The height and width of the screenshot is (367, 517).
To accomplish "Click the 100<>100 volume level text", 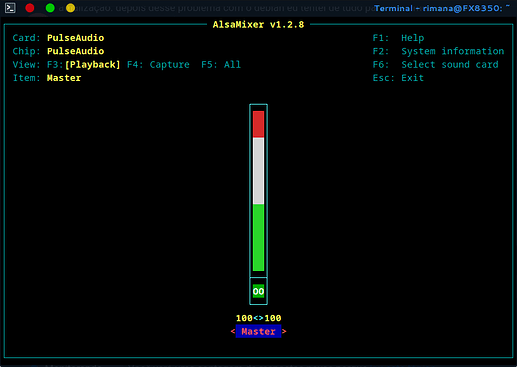I will click(x=258, y=318).
